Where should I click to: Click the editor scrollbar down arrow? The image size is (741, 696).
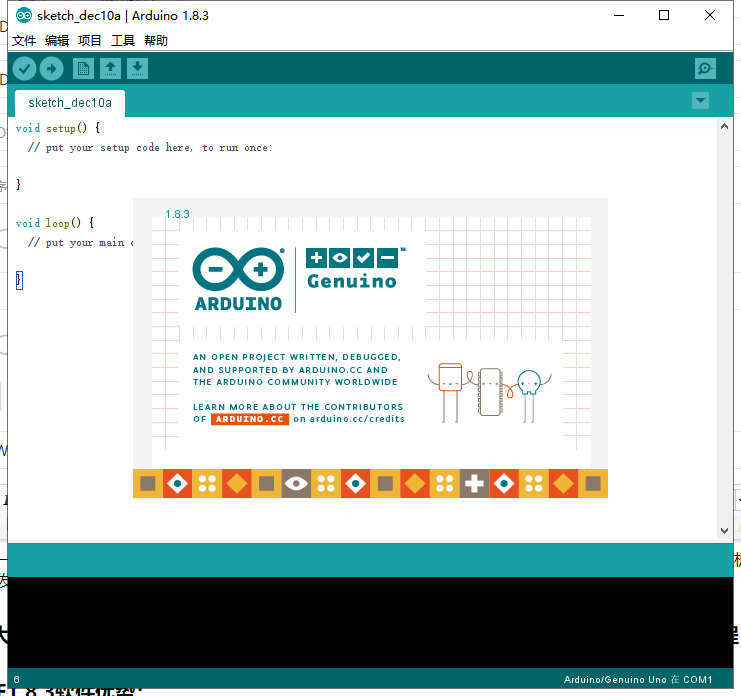(724, 531)
